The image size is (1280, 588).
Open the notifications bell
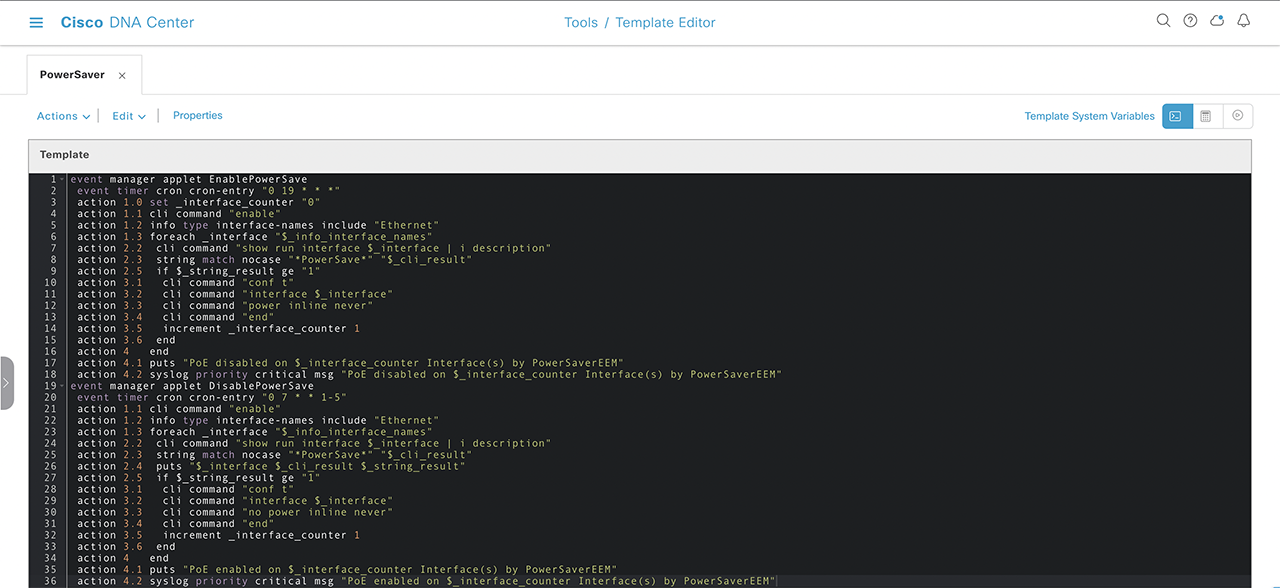(x=1244, y=21)
